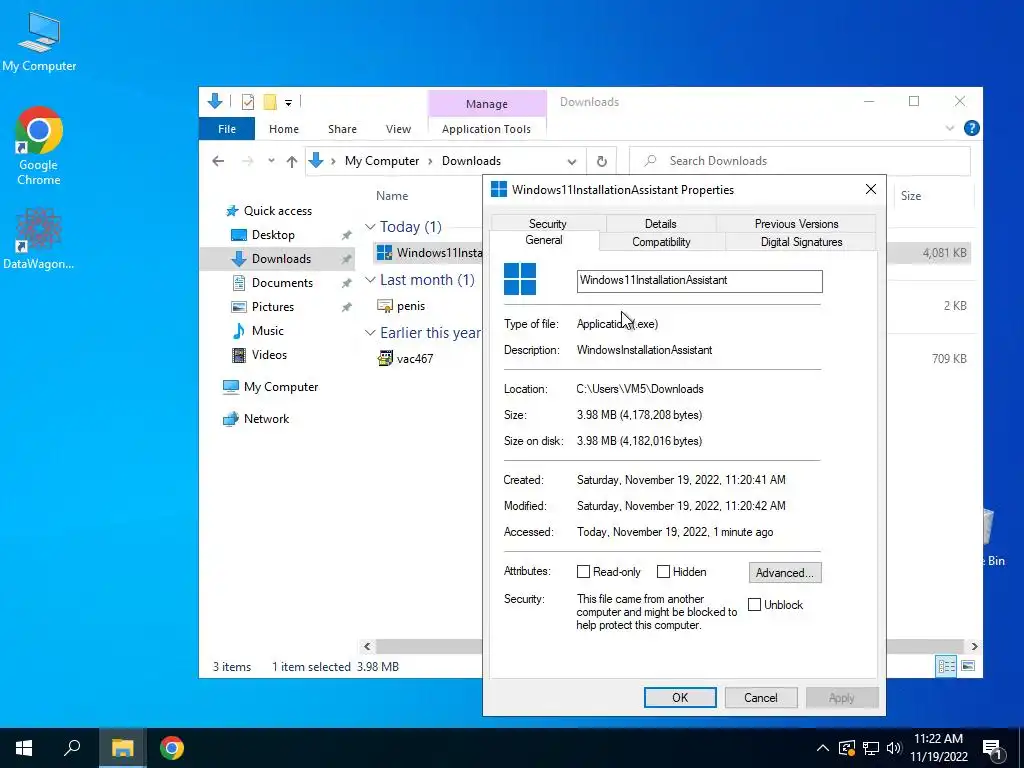Select Quick access in navigation pane

coord(278,211)
